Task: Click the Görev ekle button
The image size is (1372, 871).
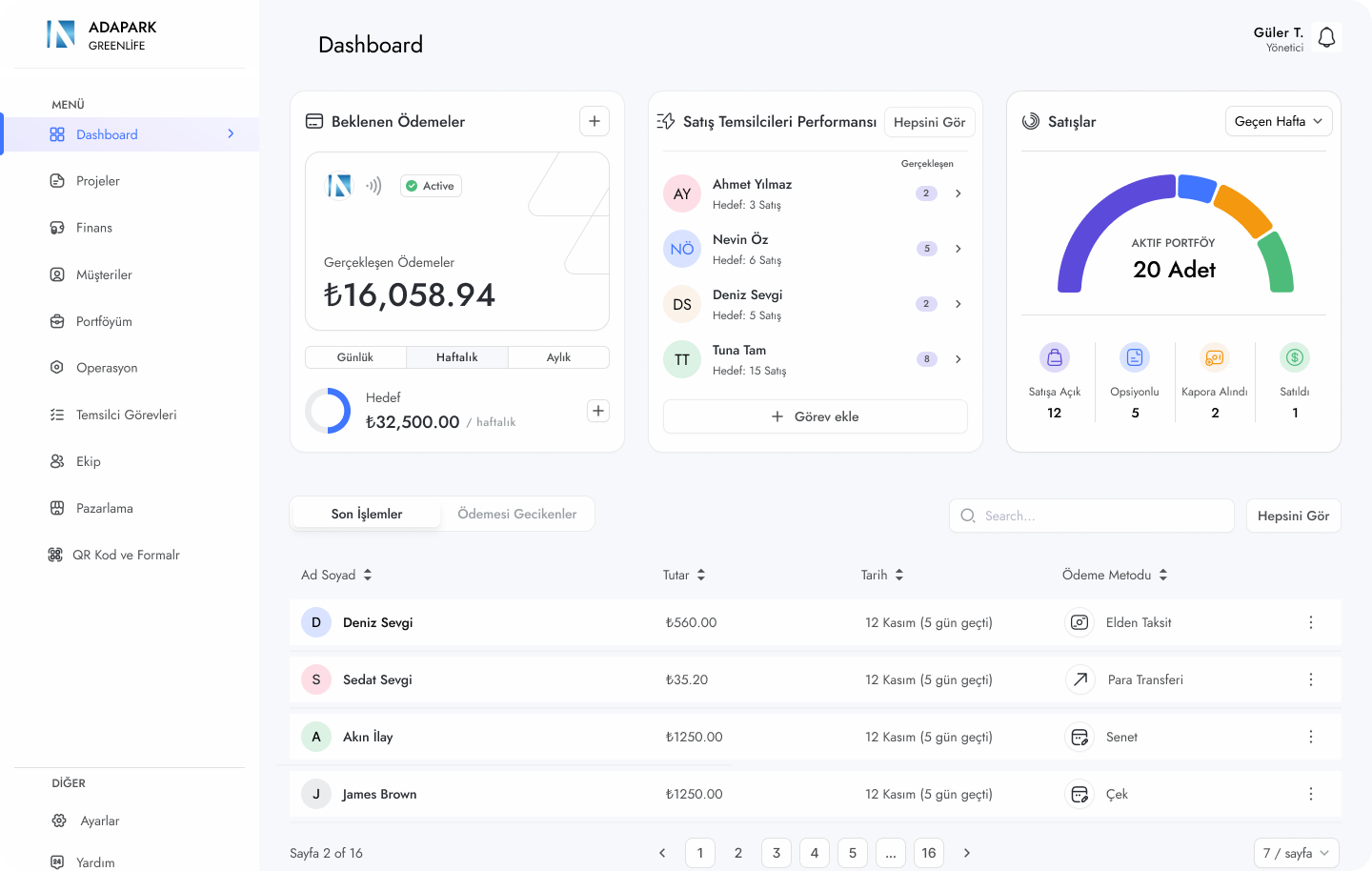Action: 815,416
